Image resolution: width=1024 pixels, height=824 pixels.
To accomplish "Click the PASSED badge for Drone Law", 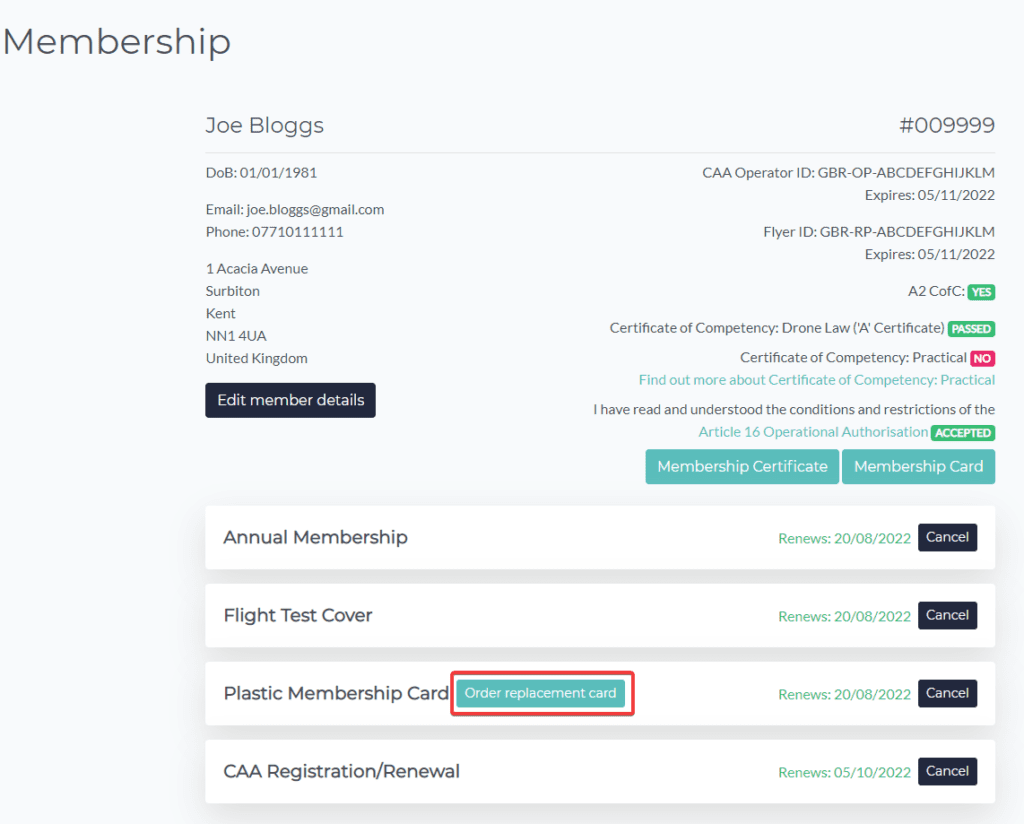I will [x=971, y=328].
